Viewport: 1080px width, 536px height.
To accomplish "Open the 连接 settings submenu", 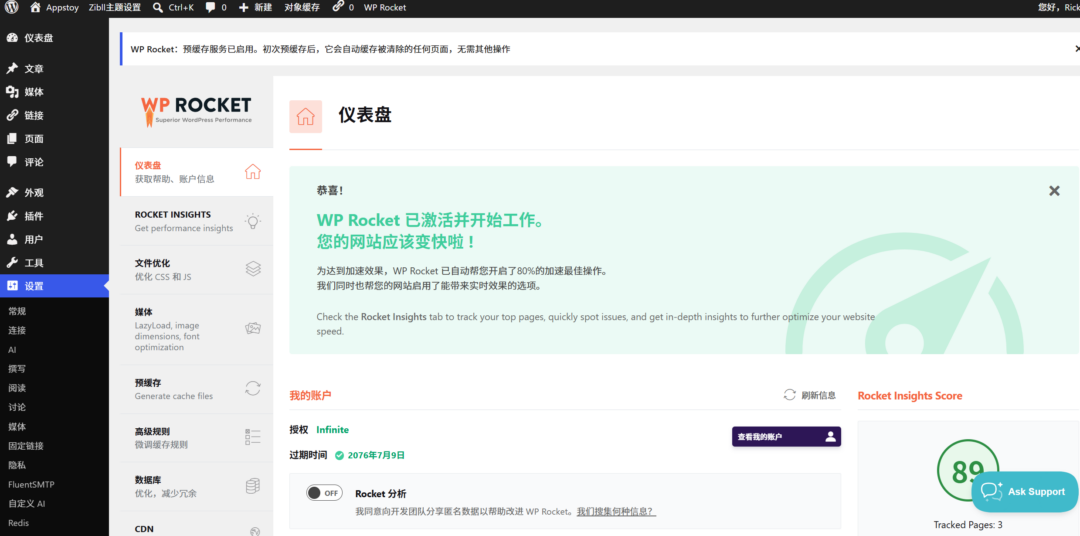I will tap(17, 331).
